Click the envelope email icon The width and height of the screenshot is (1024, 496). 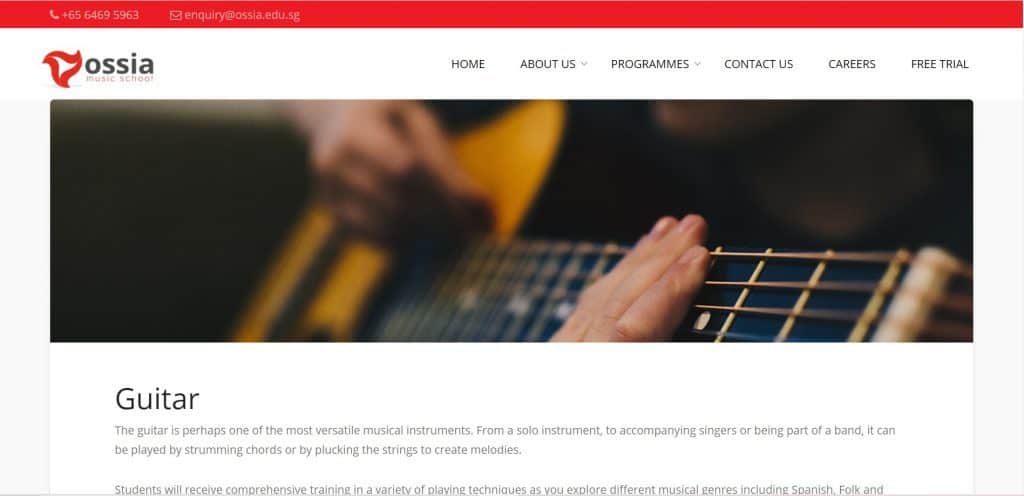(175, 15)
